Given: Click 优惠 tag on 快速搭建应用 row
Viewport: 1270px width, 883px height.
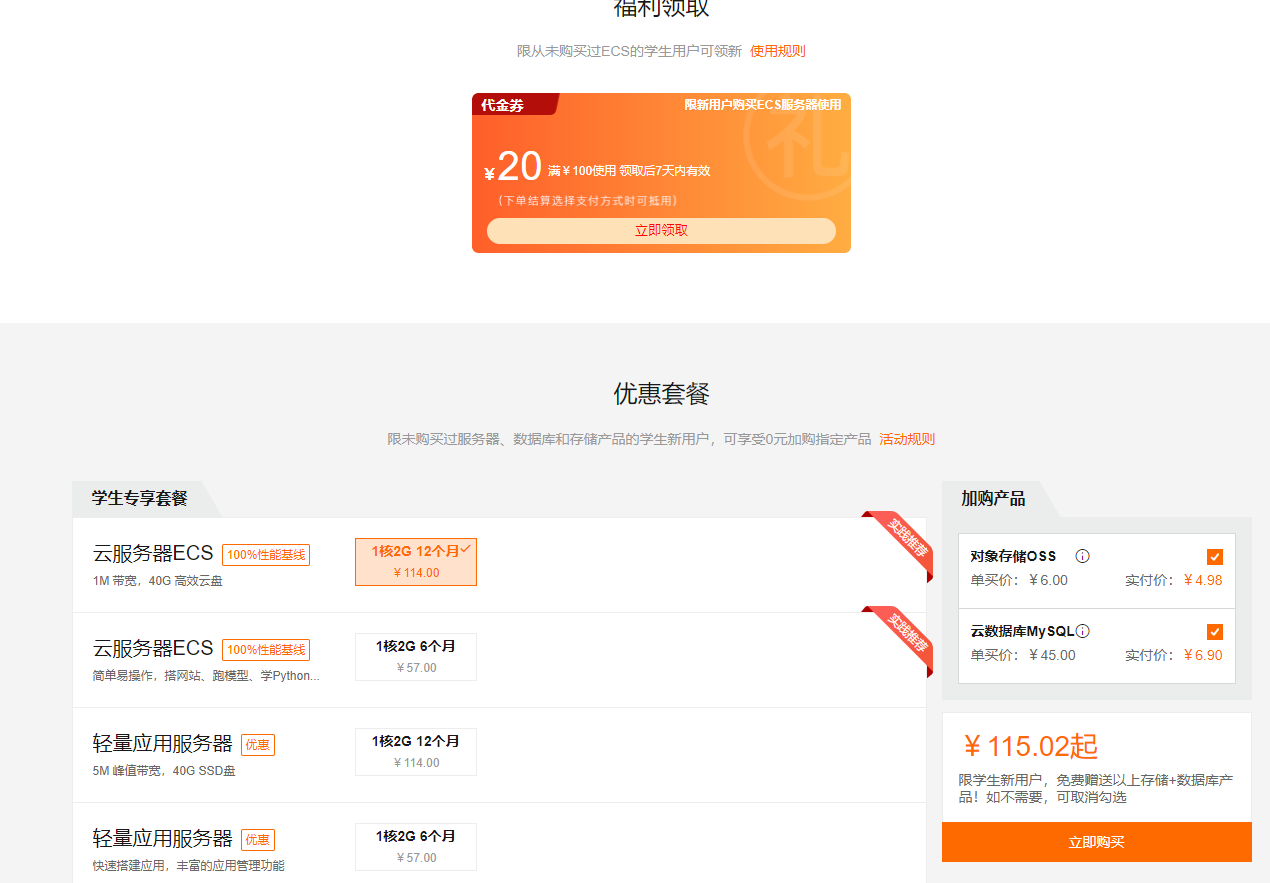Looking at the screenshot, I should (258, 840).
